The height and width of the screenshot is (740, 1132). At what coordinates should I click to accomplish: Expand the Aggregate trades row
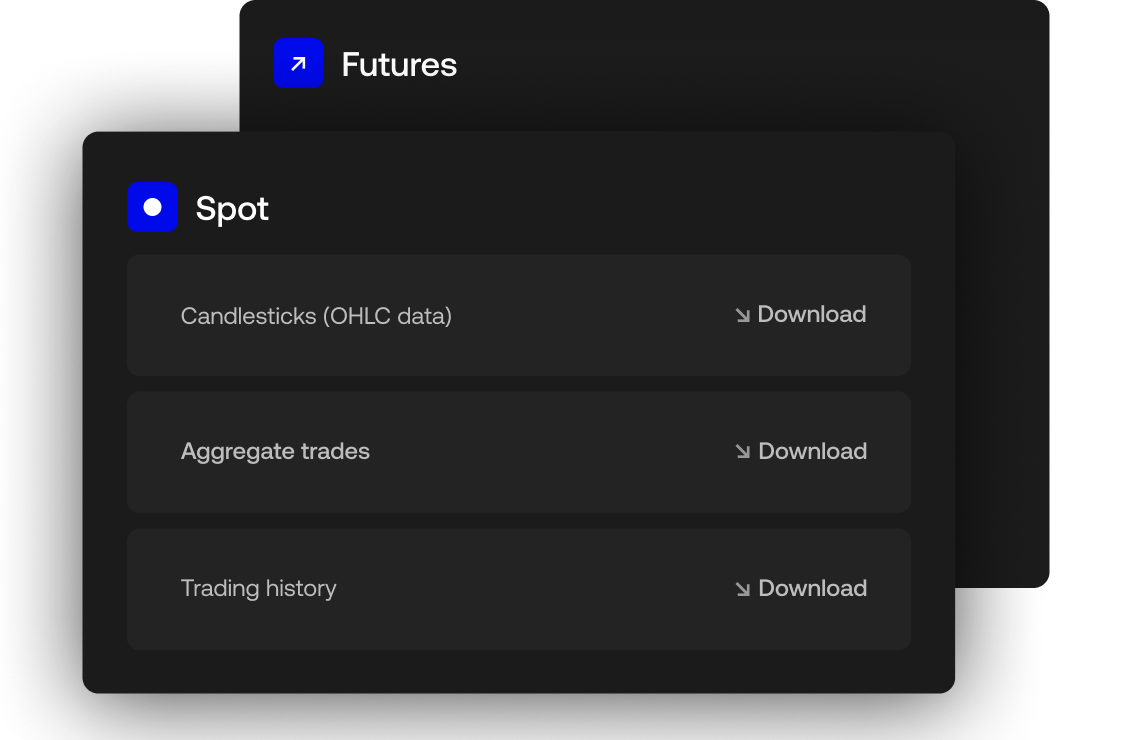click(x=518, y=451)
